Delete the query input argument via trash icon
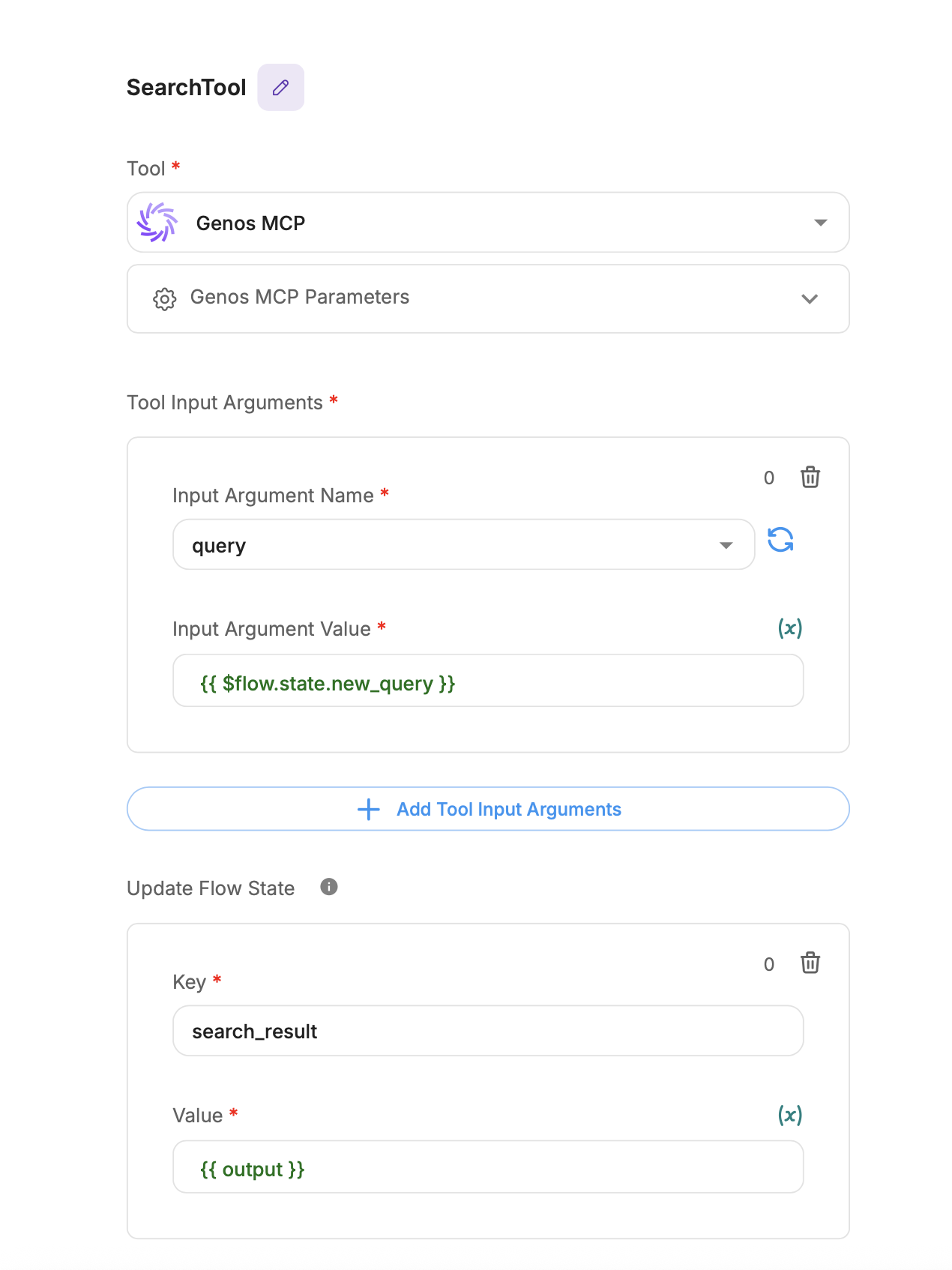The height and width of the screenshot is (1270, 952). (810, 478)
